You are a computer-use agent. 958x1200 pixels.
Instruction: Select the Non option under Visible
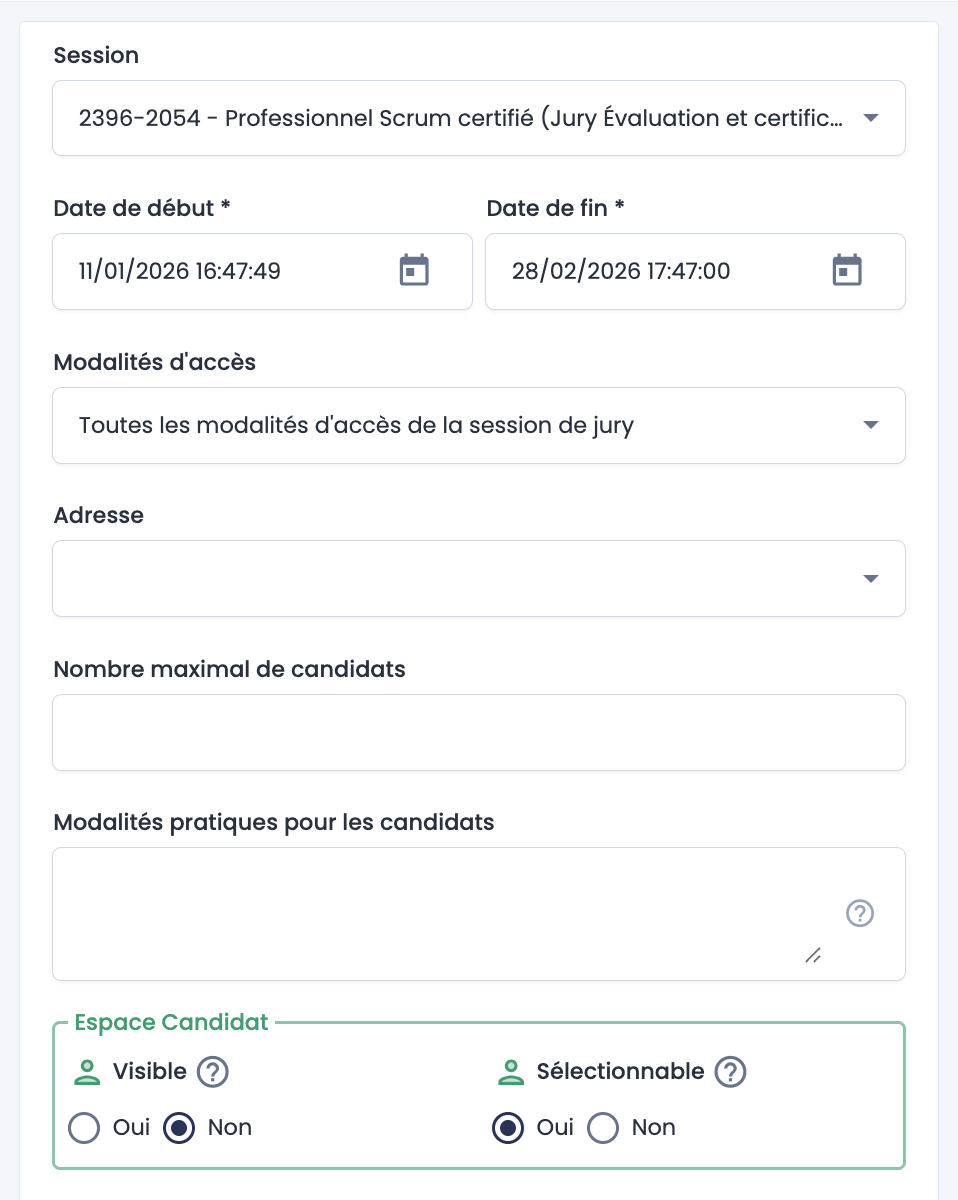(179, 1128)
